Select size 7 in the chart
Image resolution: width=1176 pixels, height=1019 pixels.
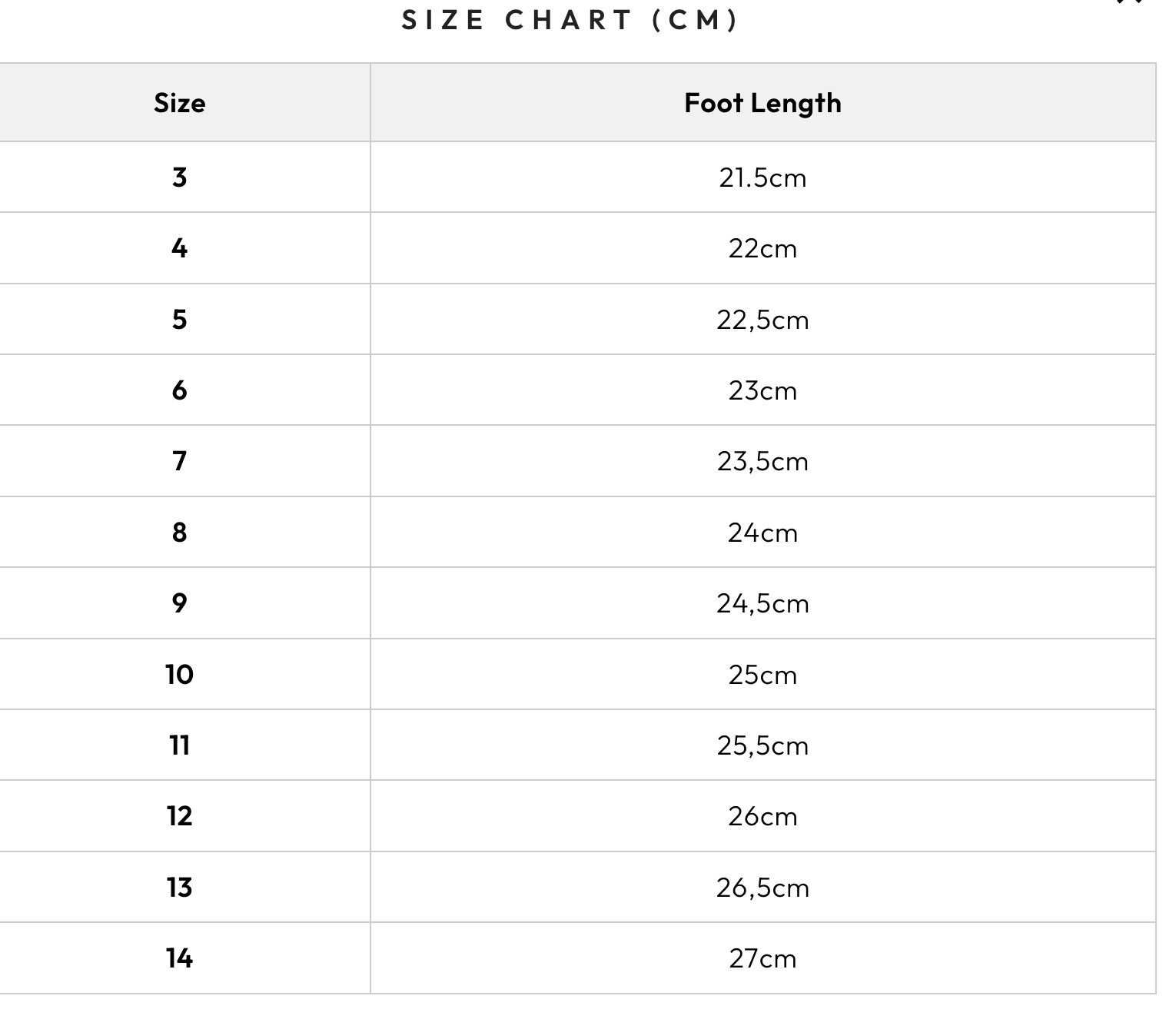coord(179,461)
